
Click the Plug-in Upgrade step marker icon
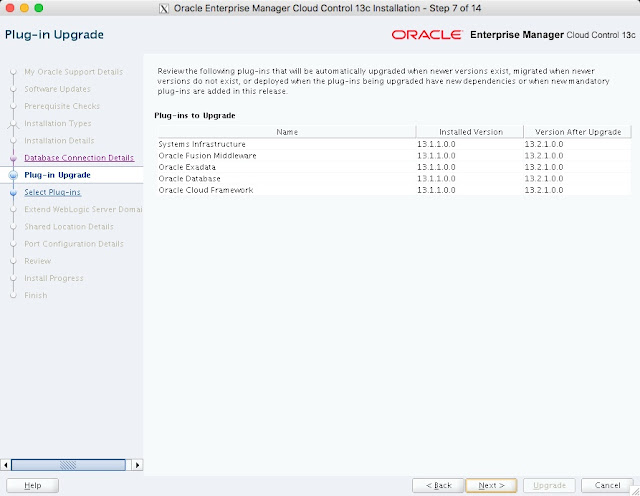13,175
